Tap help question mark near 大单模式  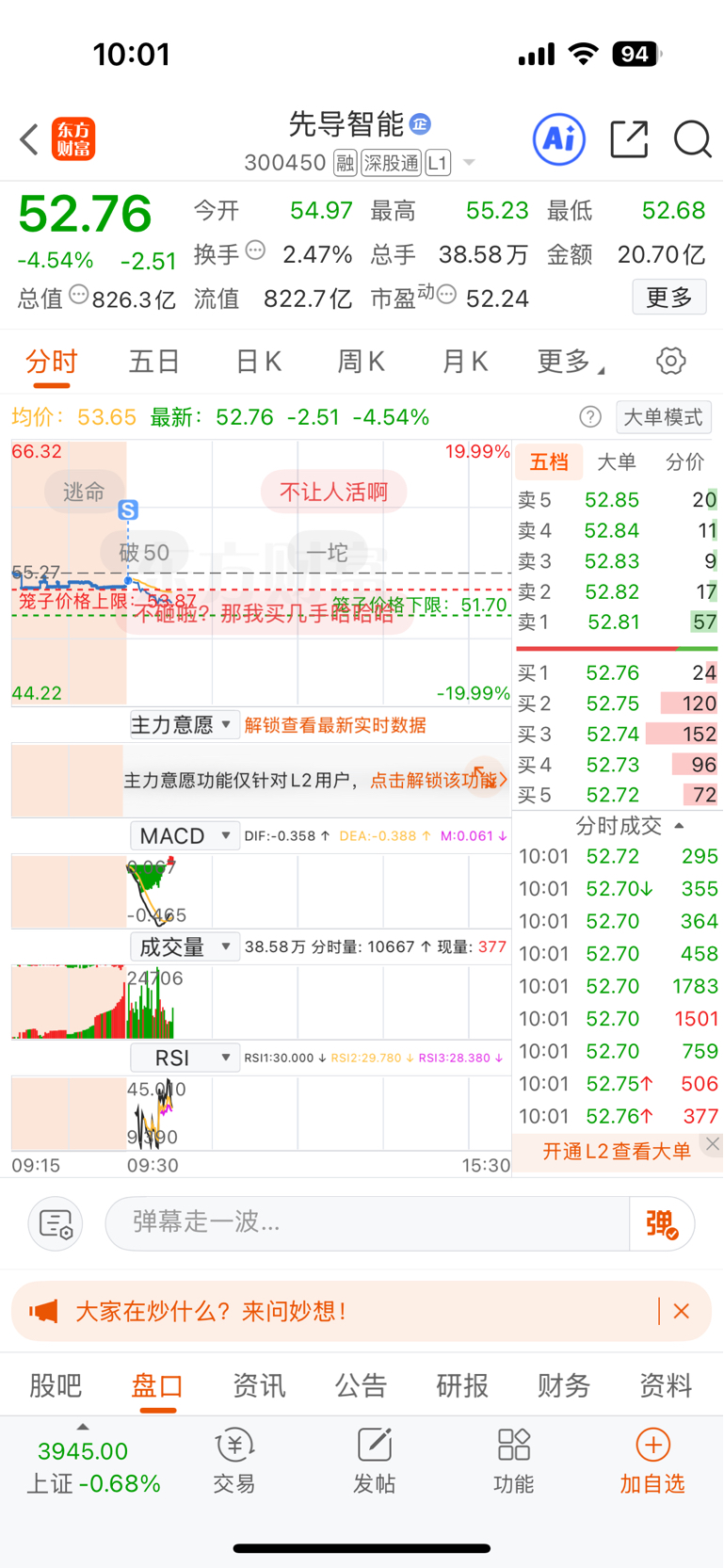[x=590, y=416]
